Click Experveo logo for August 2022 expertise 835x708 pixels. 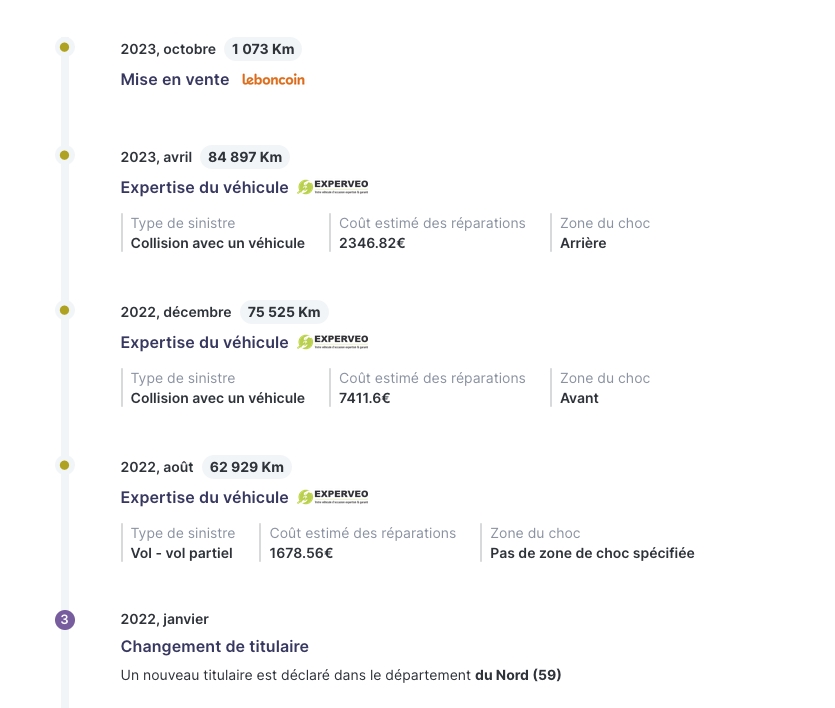[333, 497]
